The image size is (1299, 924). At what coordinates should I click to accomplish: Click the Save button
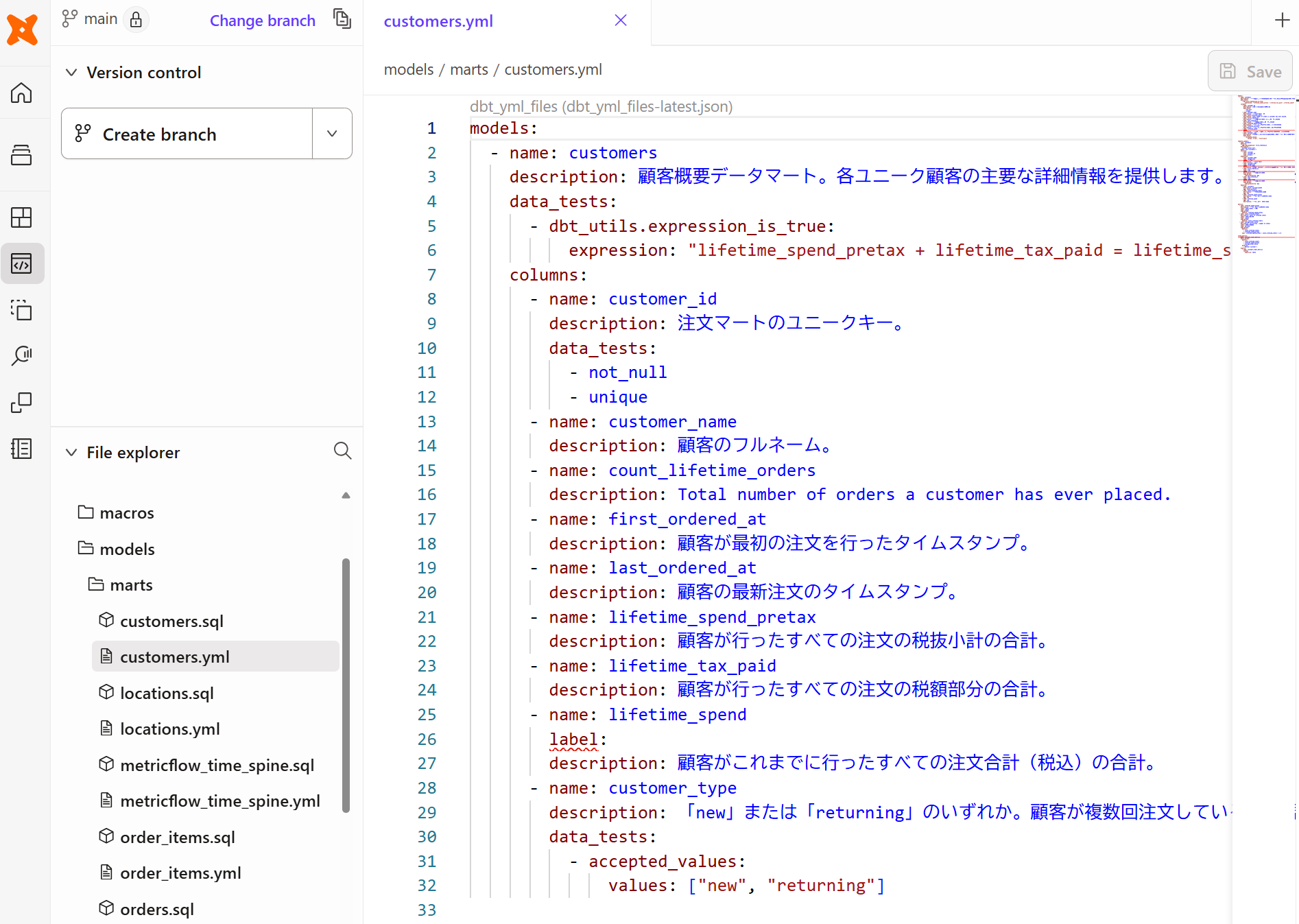1250,71
